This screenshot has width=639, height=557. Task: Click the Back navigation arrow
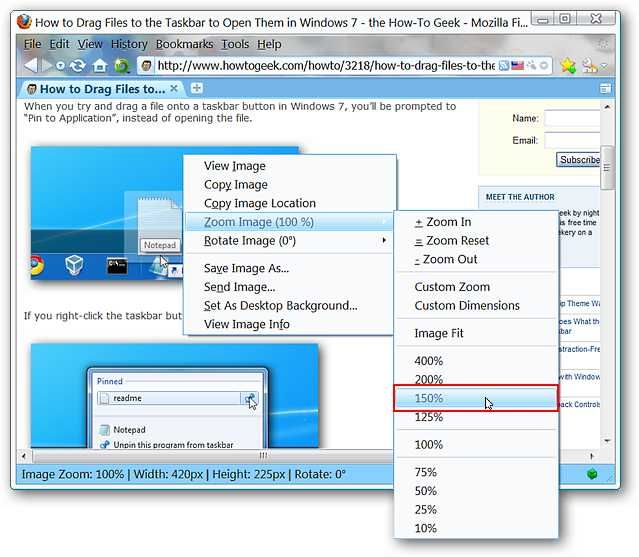pos(31,65)
